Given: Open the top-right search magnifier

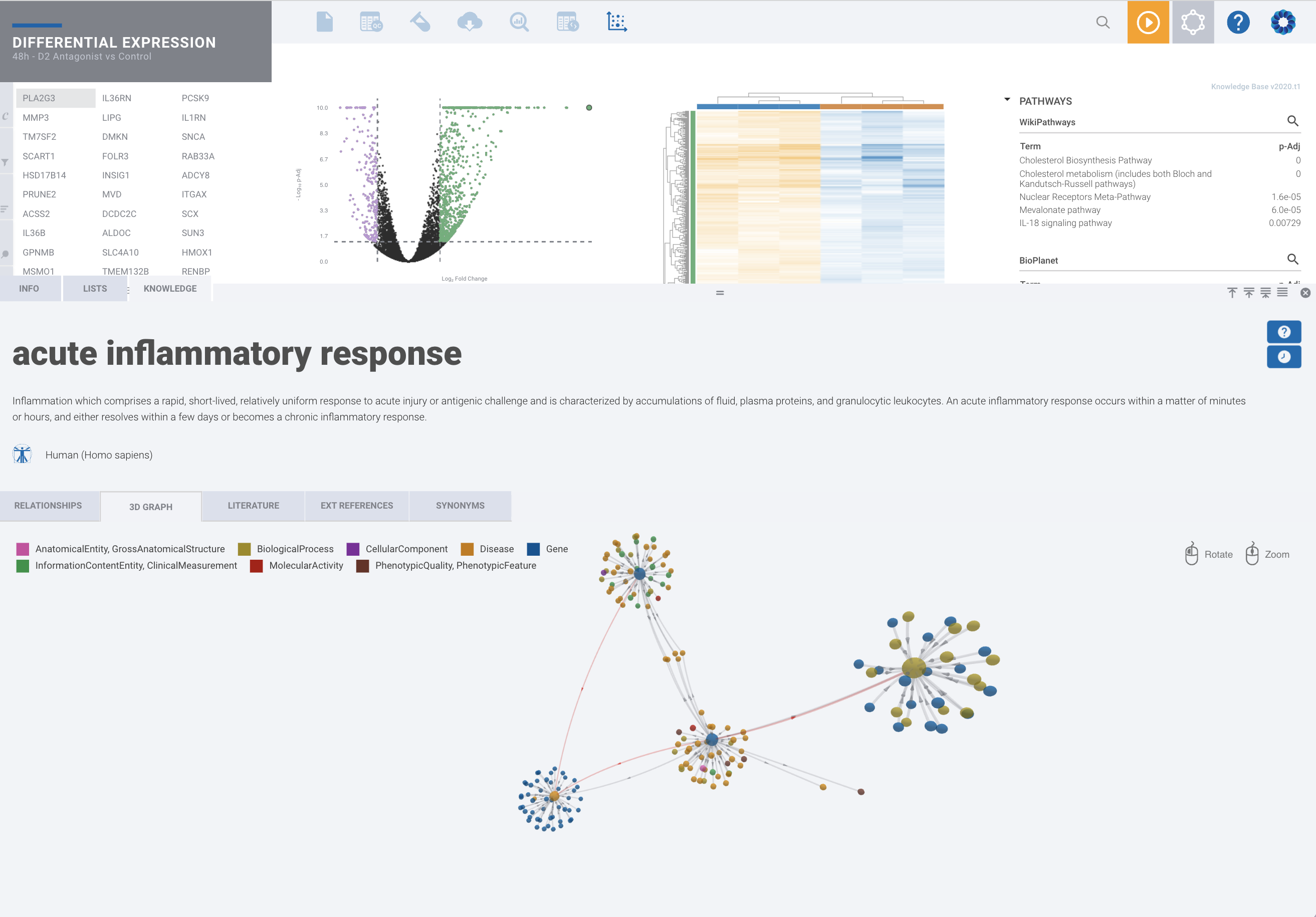Looking at the screenshot, I should (1103, 23).
